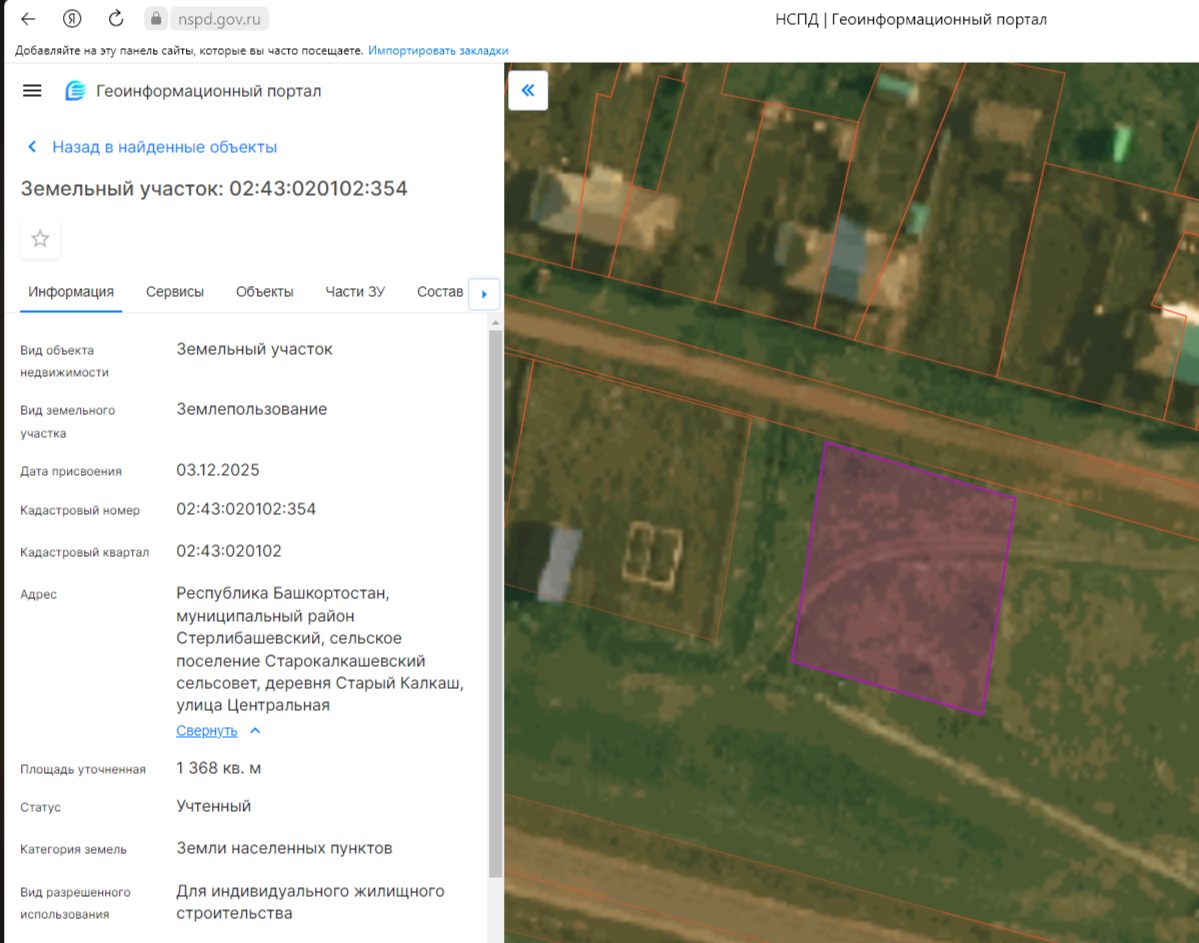Show more tabs with right arrow
The image size is (1199, 943).
[484, 294]
